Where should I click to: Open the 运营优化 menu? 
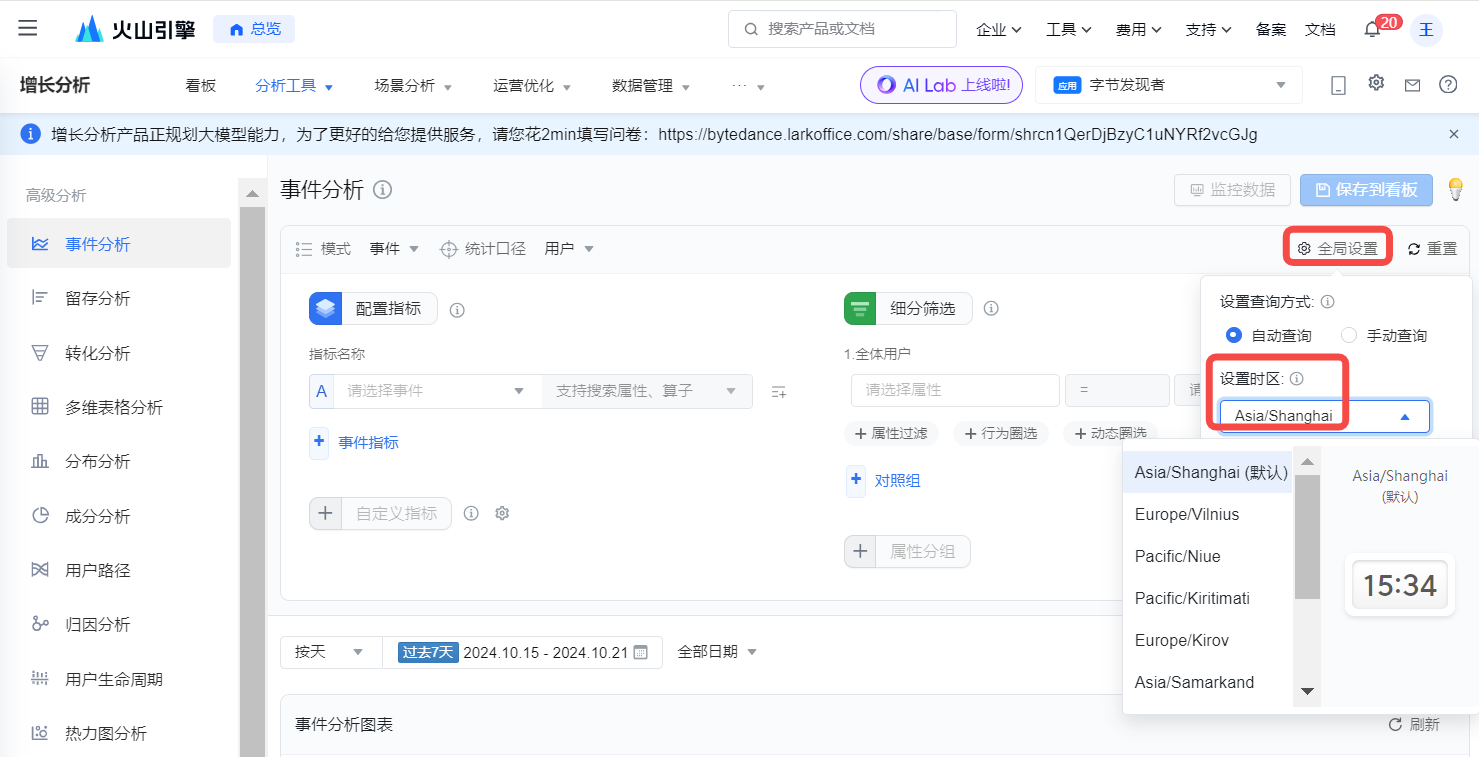pos(532,86)
